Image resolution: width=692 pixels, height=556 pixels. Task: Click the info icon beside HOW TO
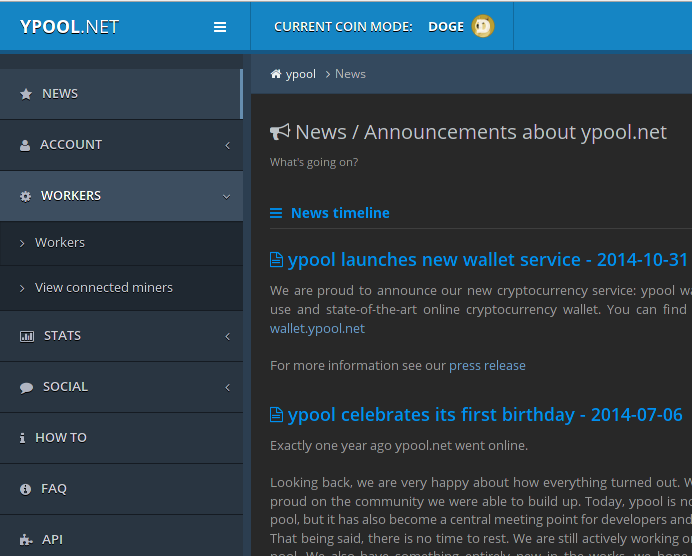(x=23, y=438)
